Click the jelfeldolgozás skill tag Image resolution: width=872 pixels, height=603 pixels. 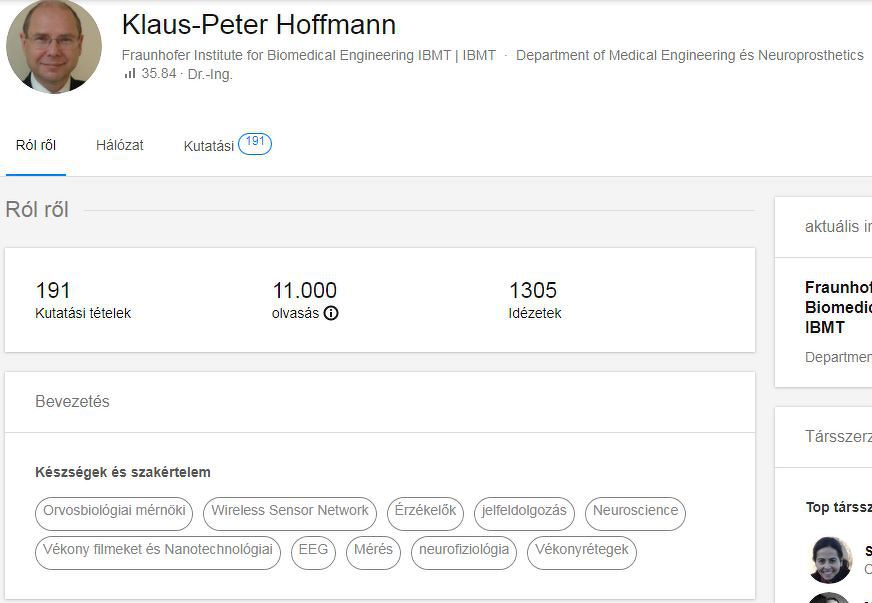pos(524,512)
